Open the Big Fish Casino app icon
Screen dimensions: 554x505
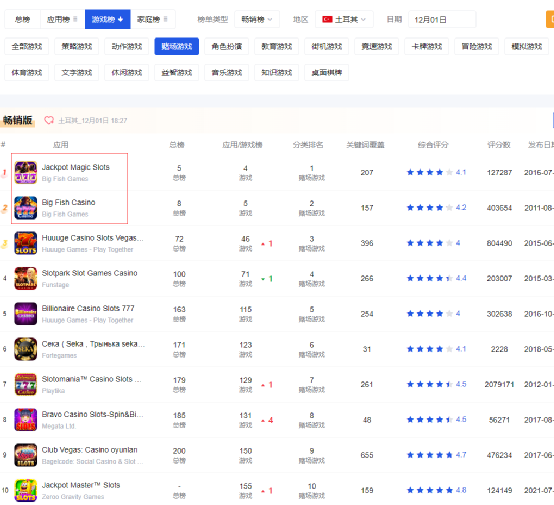(25, 208)
